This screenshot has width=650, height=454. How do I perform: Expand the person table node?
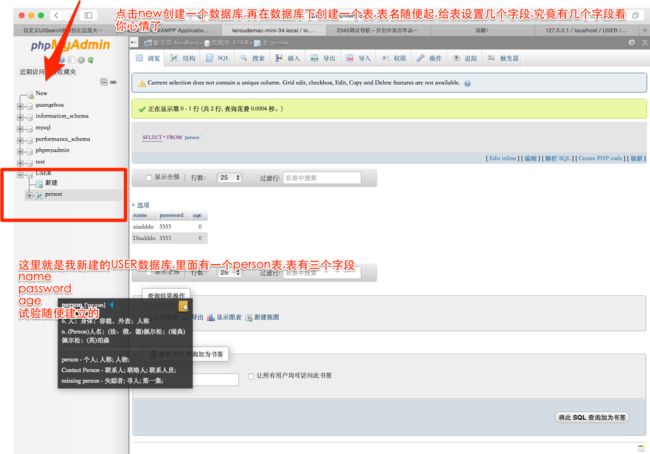(x=29, y=195)
